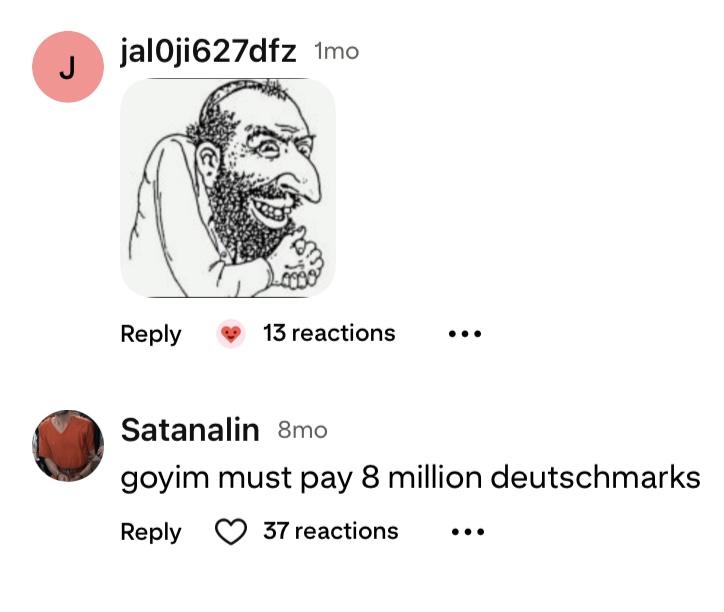Tap the outline heart icon on Satanalin's comment
The image size is (724, 612).
coord(231,532)
